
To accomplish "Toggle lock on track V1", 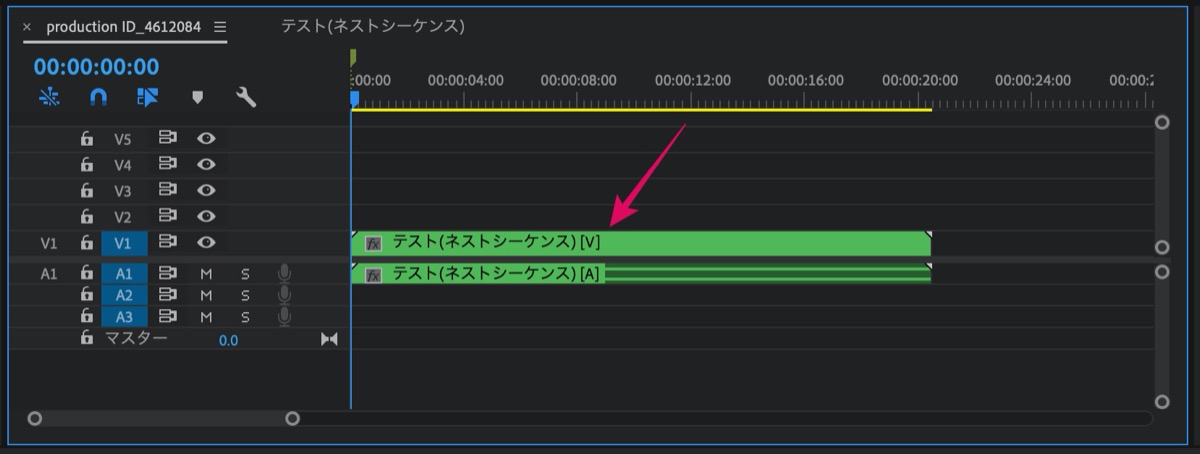I will pos(87,243).
